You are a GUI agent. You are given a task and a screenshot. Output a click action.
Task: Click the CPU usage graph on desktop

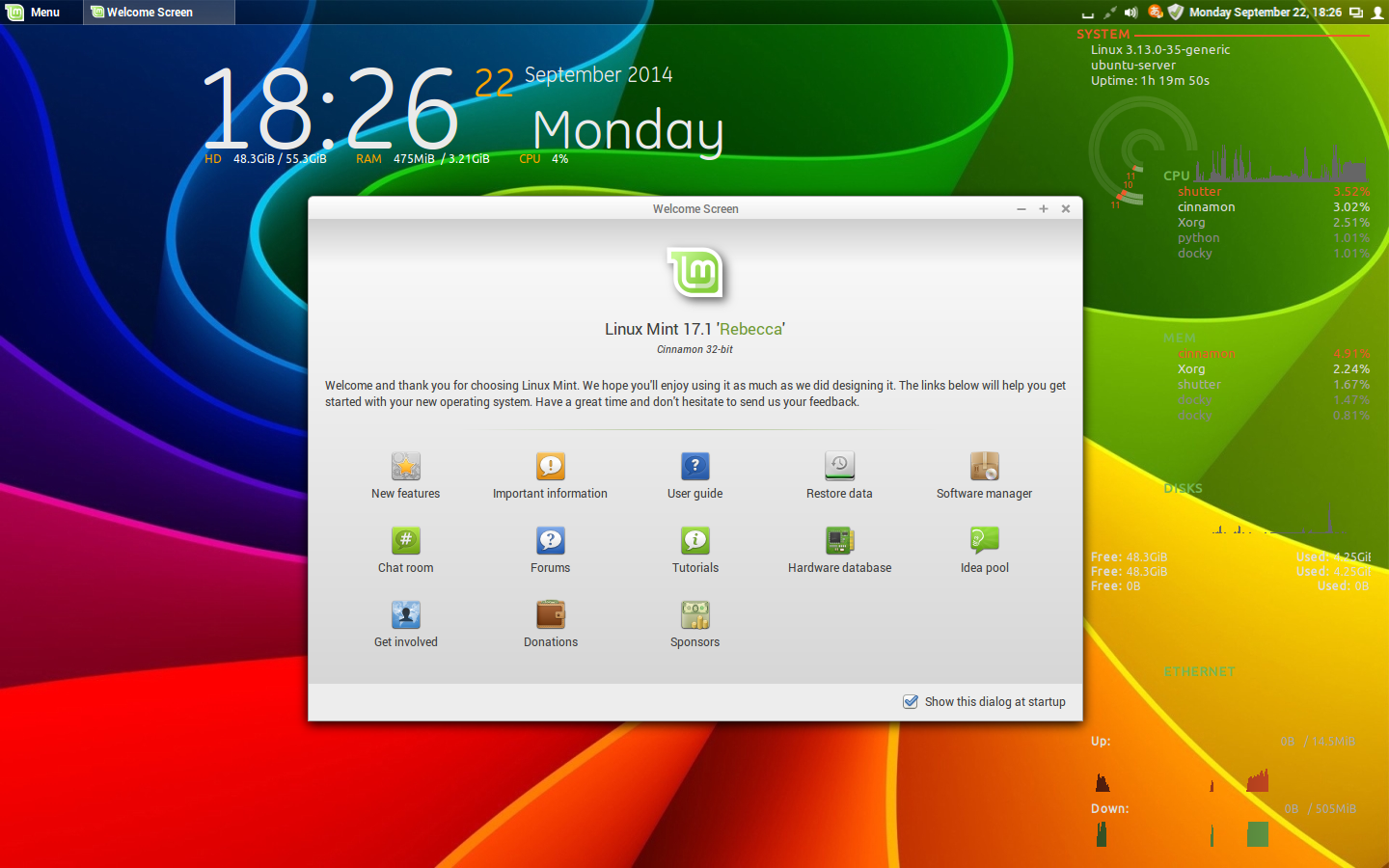(1281, 161)
